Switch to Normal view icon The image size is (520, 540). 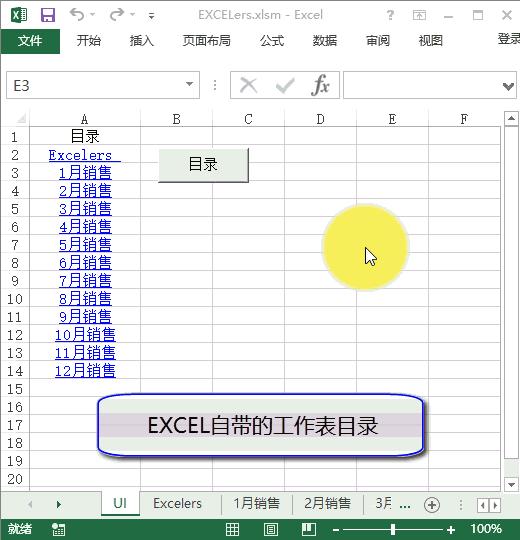(x=232, y=529)
